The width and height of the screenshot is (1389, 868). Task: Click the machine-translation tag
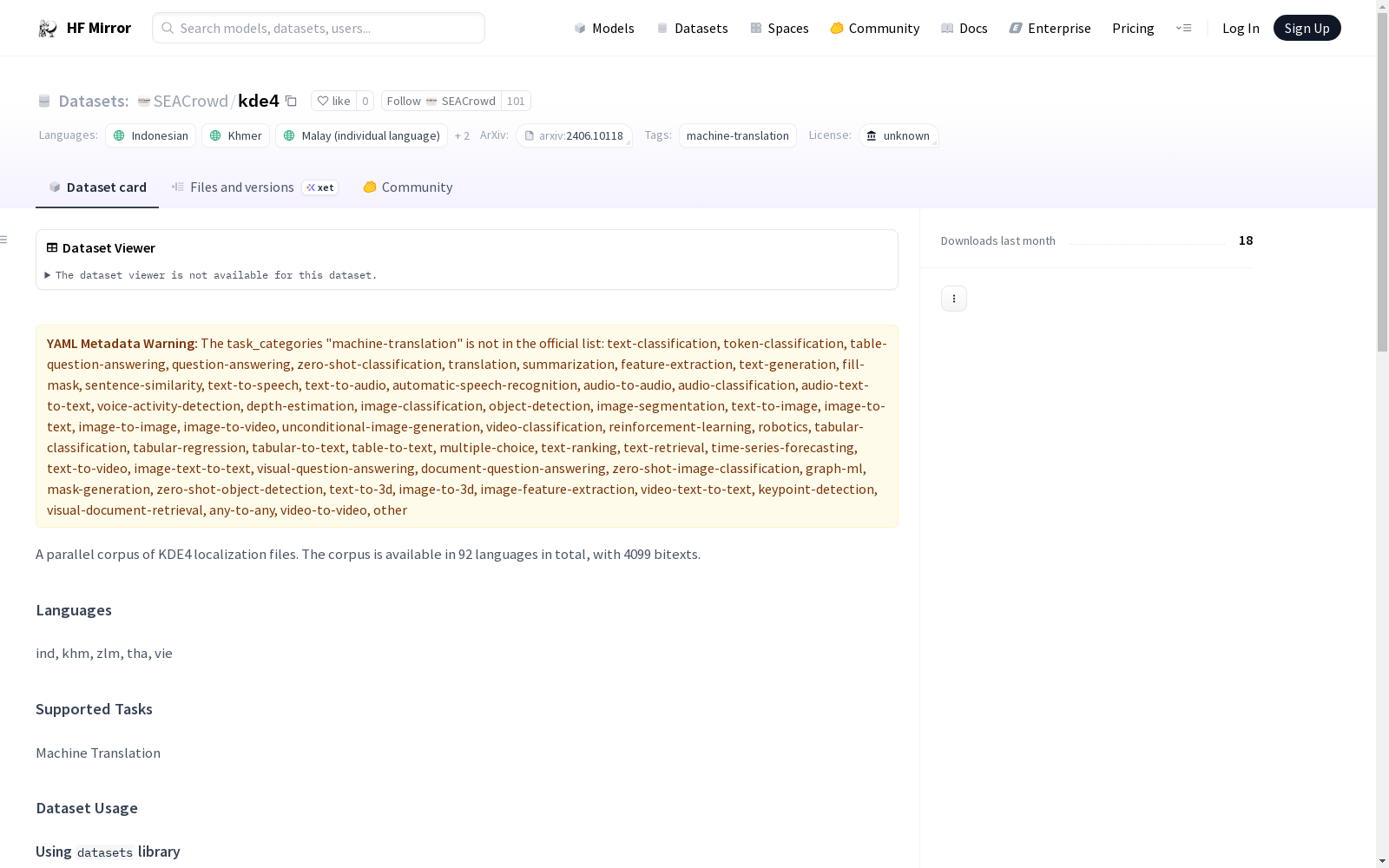pyautogui.click(x=738, y=135)
